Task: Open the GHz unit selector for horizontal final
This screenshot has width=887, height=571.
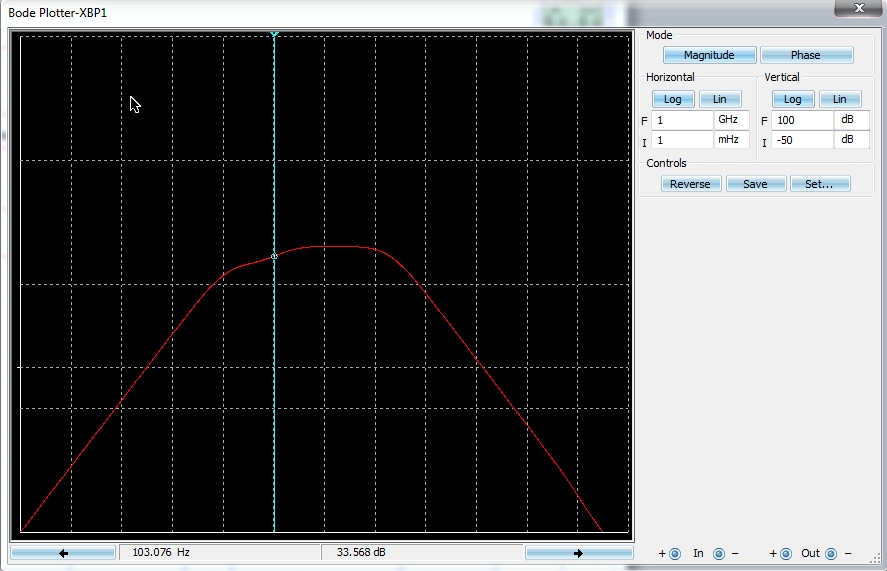Action: (x=731, y=120)
